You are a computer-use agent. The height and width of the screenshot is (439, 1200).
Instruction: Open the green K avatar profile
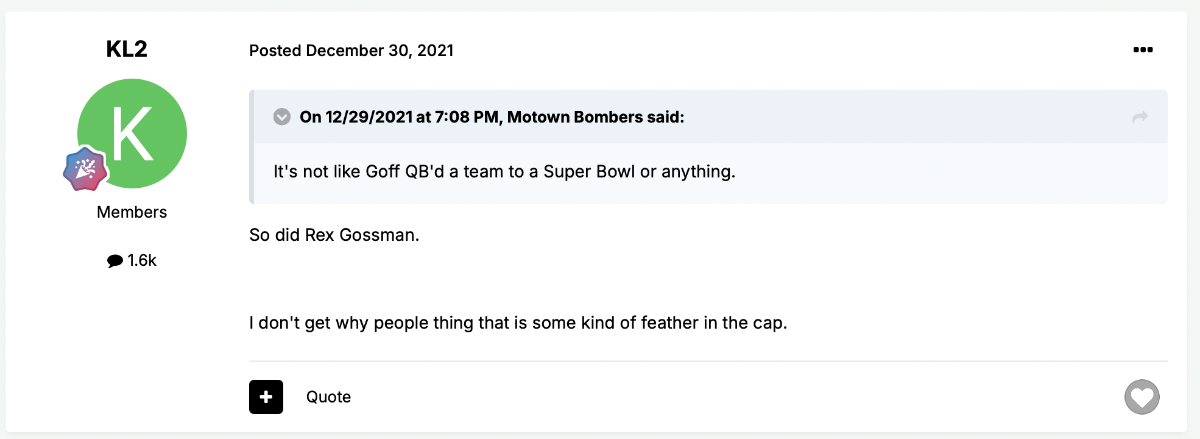point(132,135)
